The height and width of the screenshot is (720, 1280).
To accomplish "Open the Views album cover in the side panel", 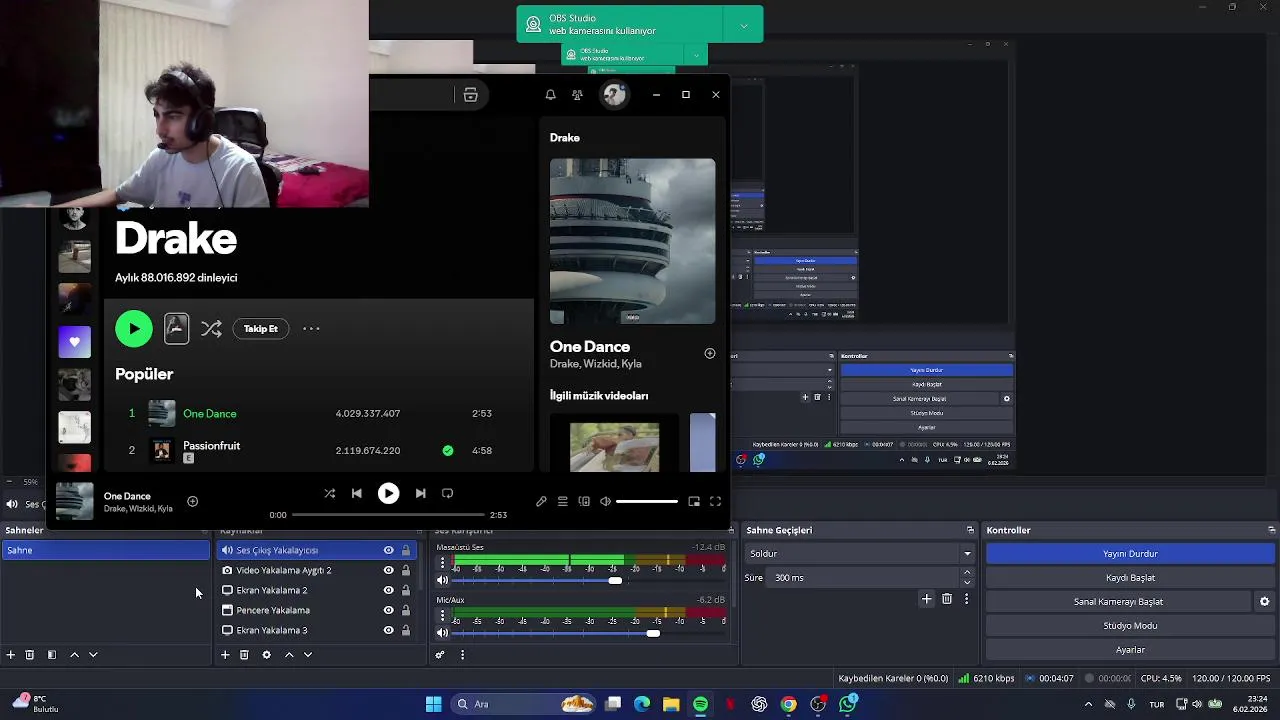I will click(632, 241).
